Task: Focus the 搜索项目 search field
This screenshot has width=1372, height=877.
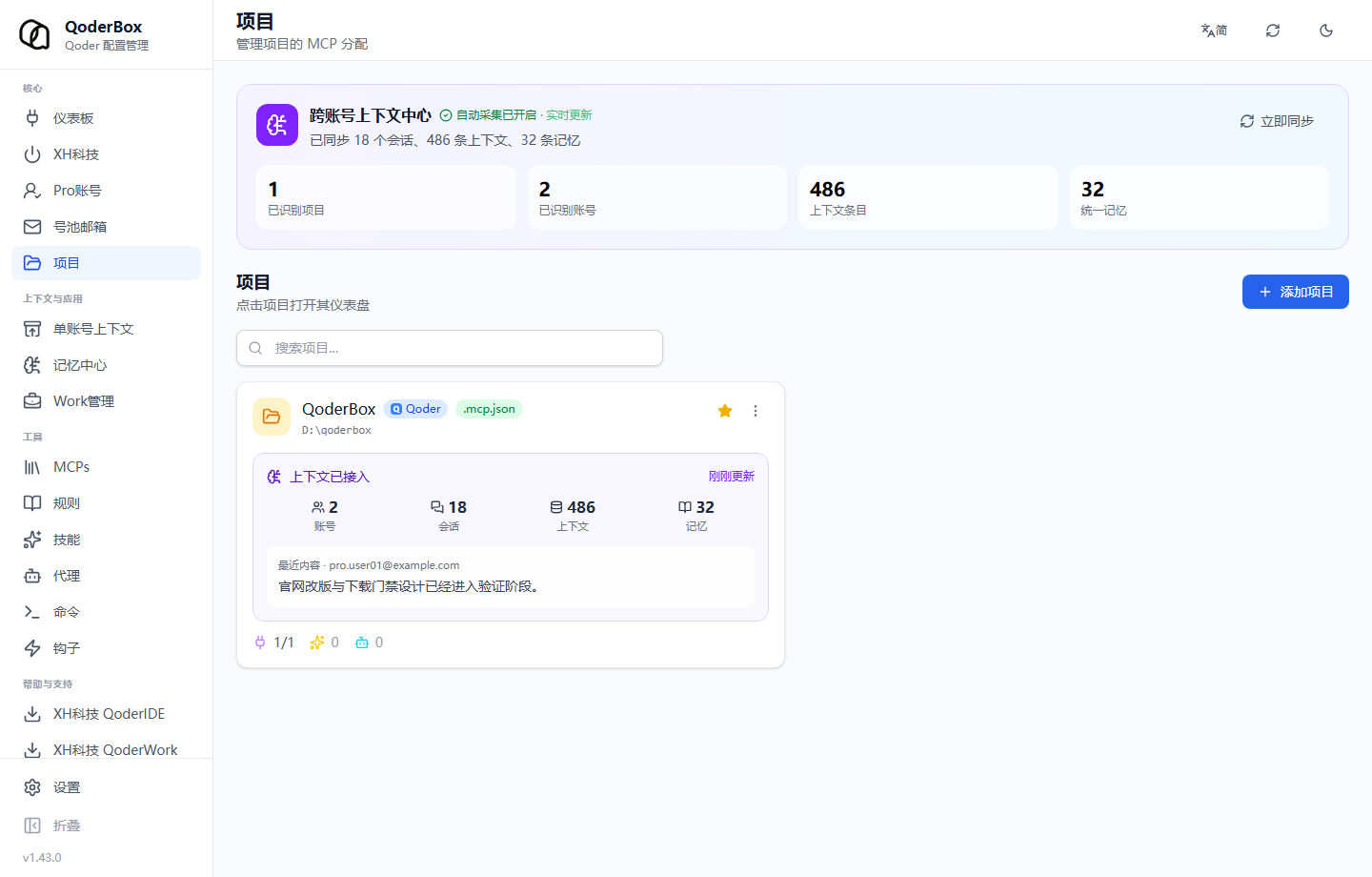Action: tap(450, 348)
